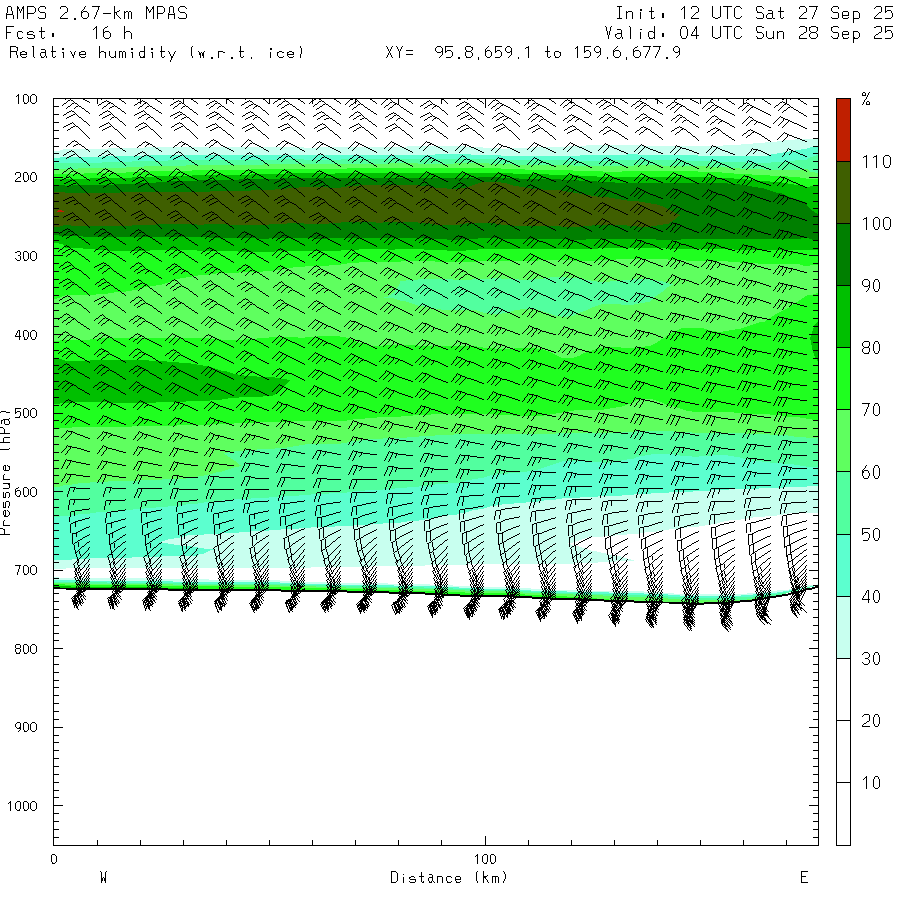Image resolution: width=900 pixels, height=900 pixels.
Task: Click the colorbar value label '100'
Action: pos(876,224)
